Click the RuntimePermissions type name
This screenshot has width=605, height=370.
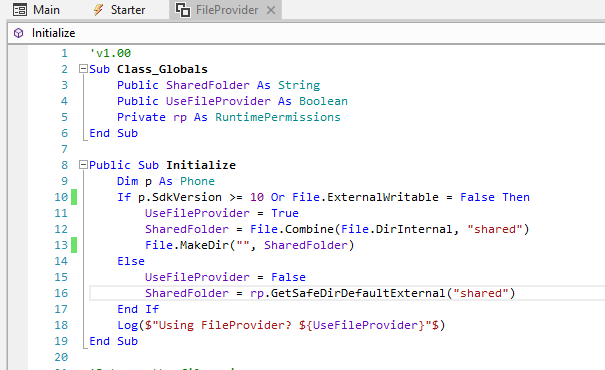[x=278, y=117]
